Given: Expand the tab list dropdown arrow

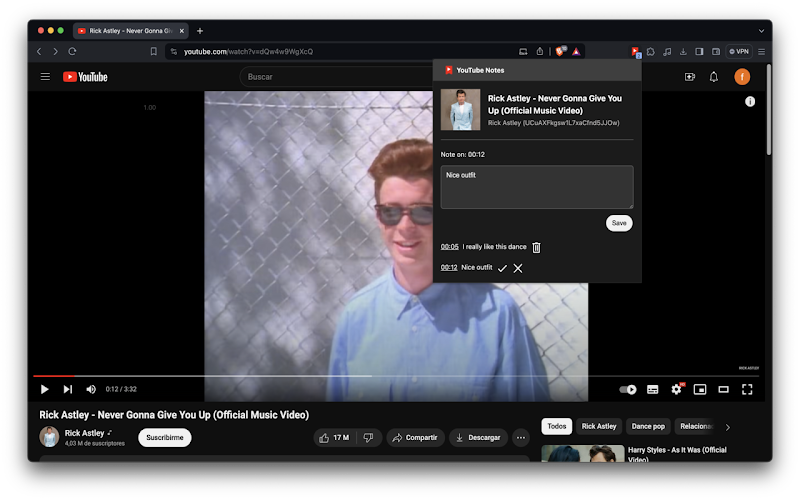Looking at the screenshot, I should (x=761, y=31).
